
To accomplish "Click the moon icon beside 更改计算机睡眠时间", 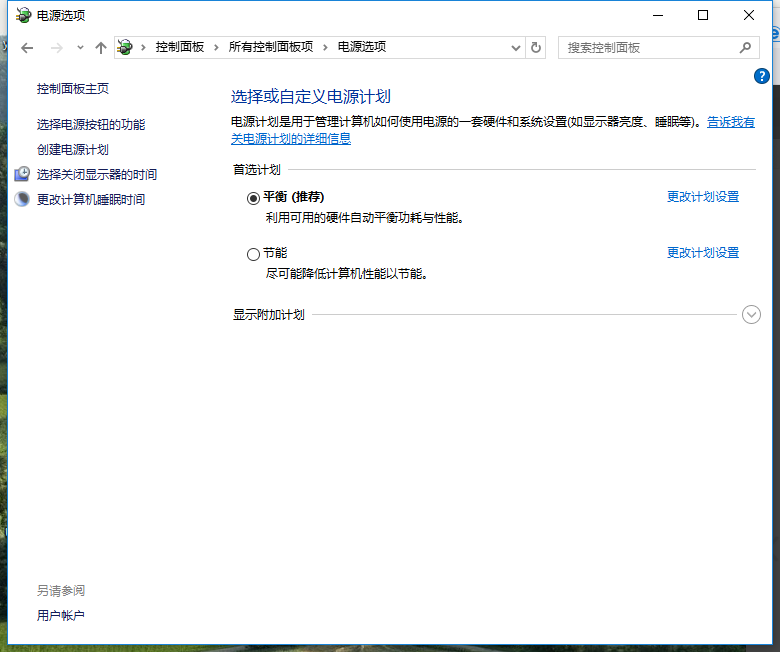I will 22,199.
